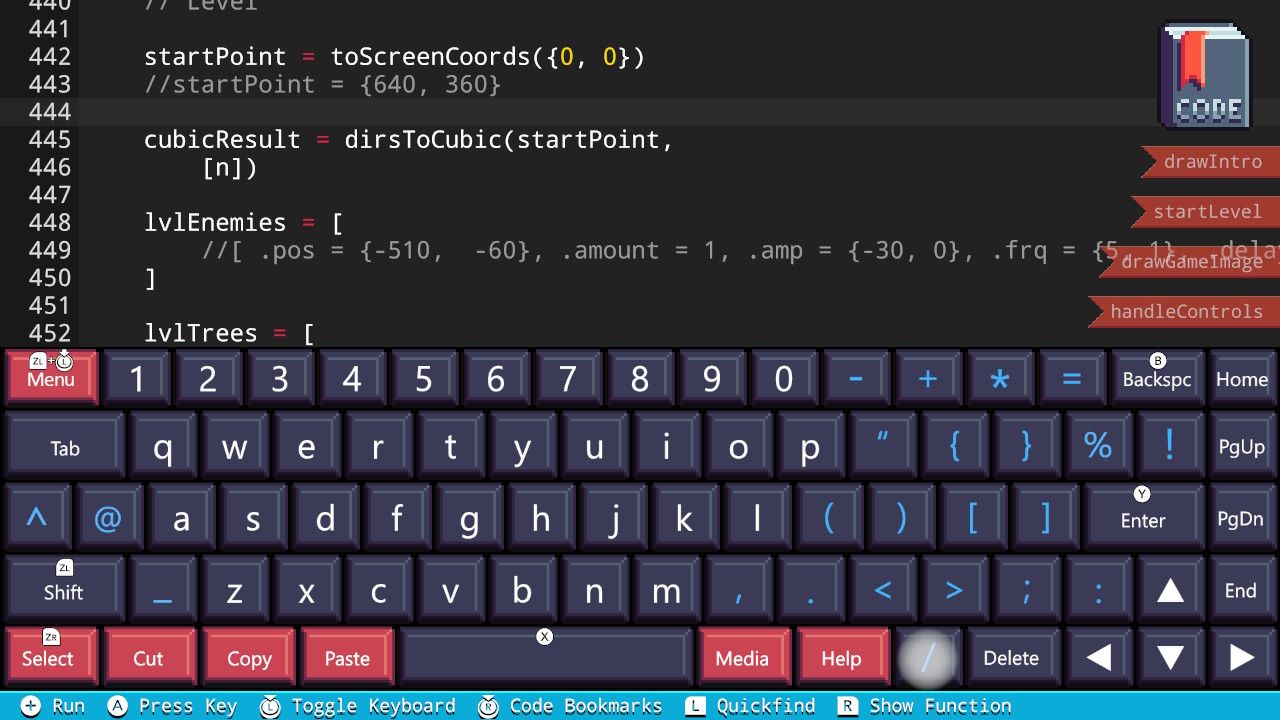
Task: Toggle Select mode on keyboard
Action: pyautogui.click(x=49, y=656)
